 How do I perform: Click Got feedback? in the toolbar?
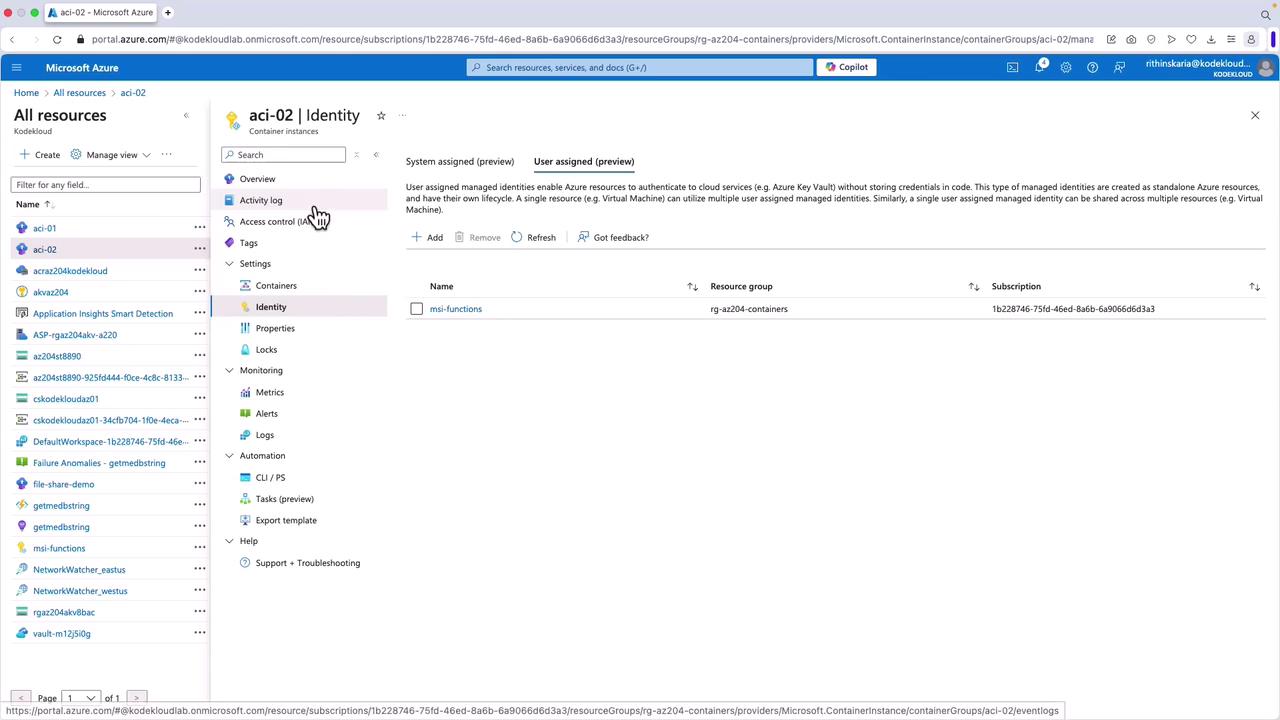point(613,237)
